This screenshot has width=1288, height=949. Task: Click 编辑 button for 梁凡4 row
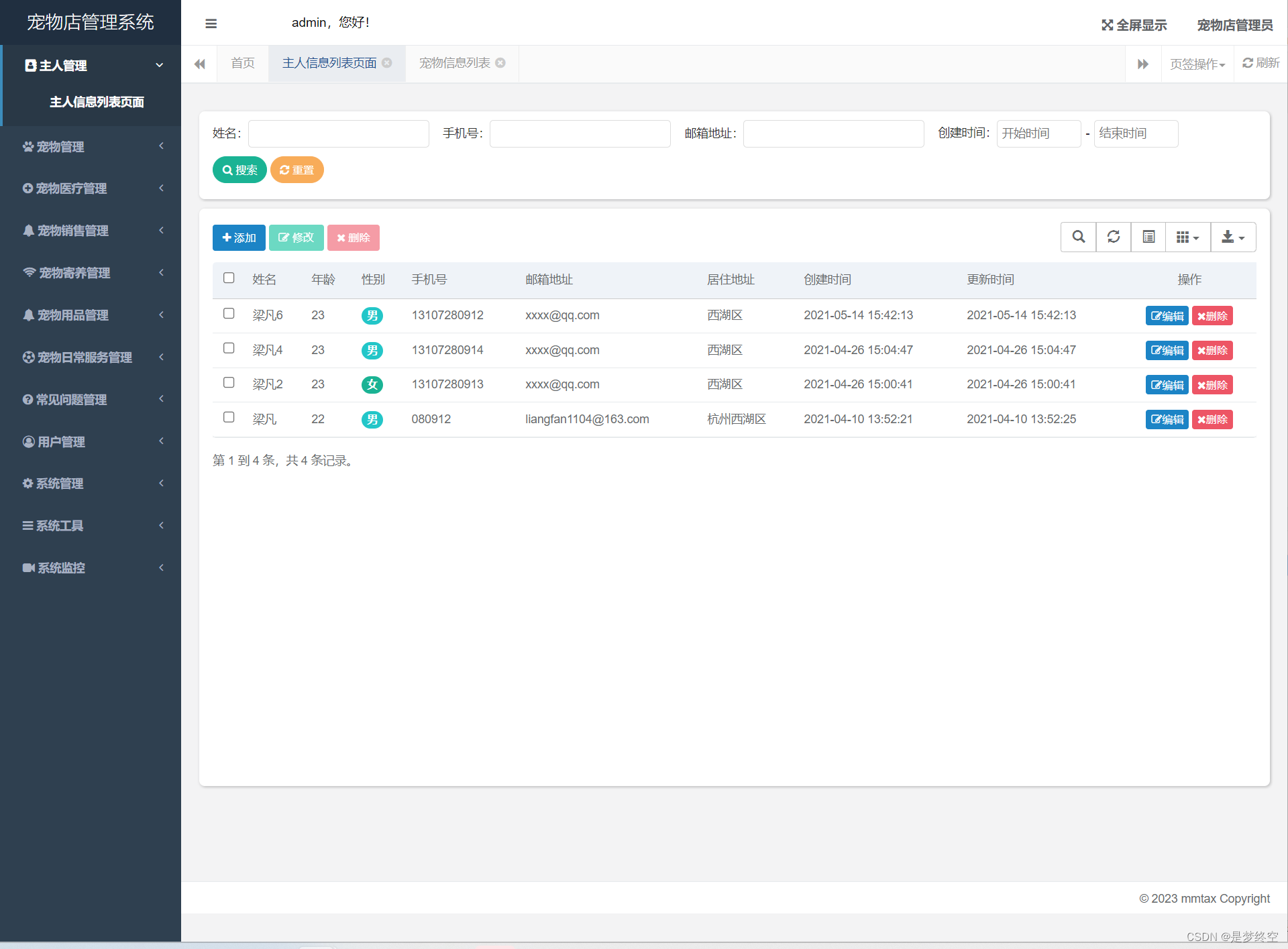(x=1167, y=350)
